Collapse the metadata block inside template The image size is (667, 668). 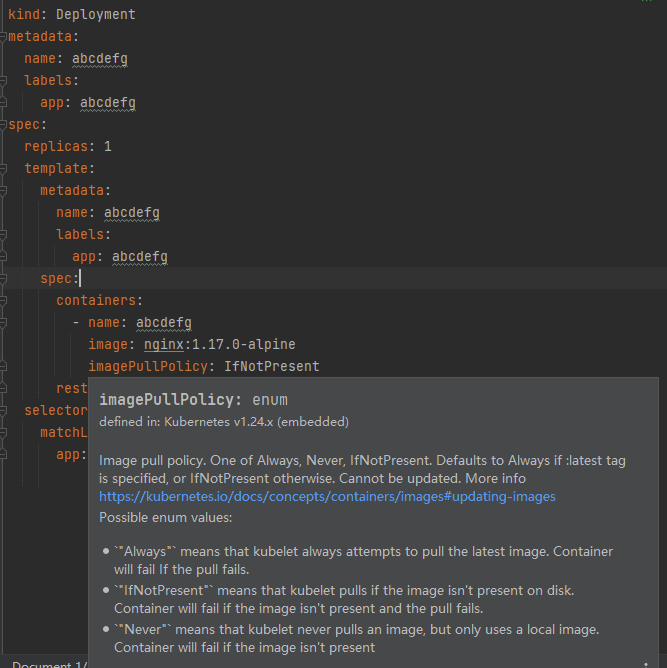3,190
